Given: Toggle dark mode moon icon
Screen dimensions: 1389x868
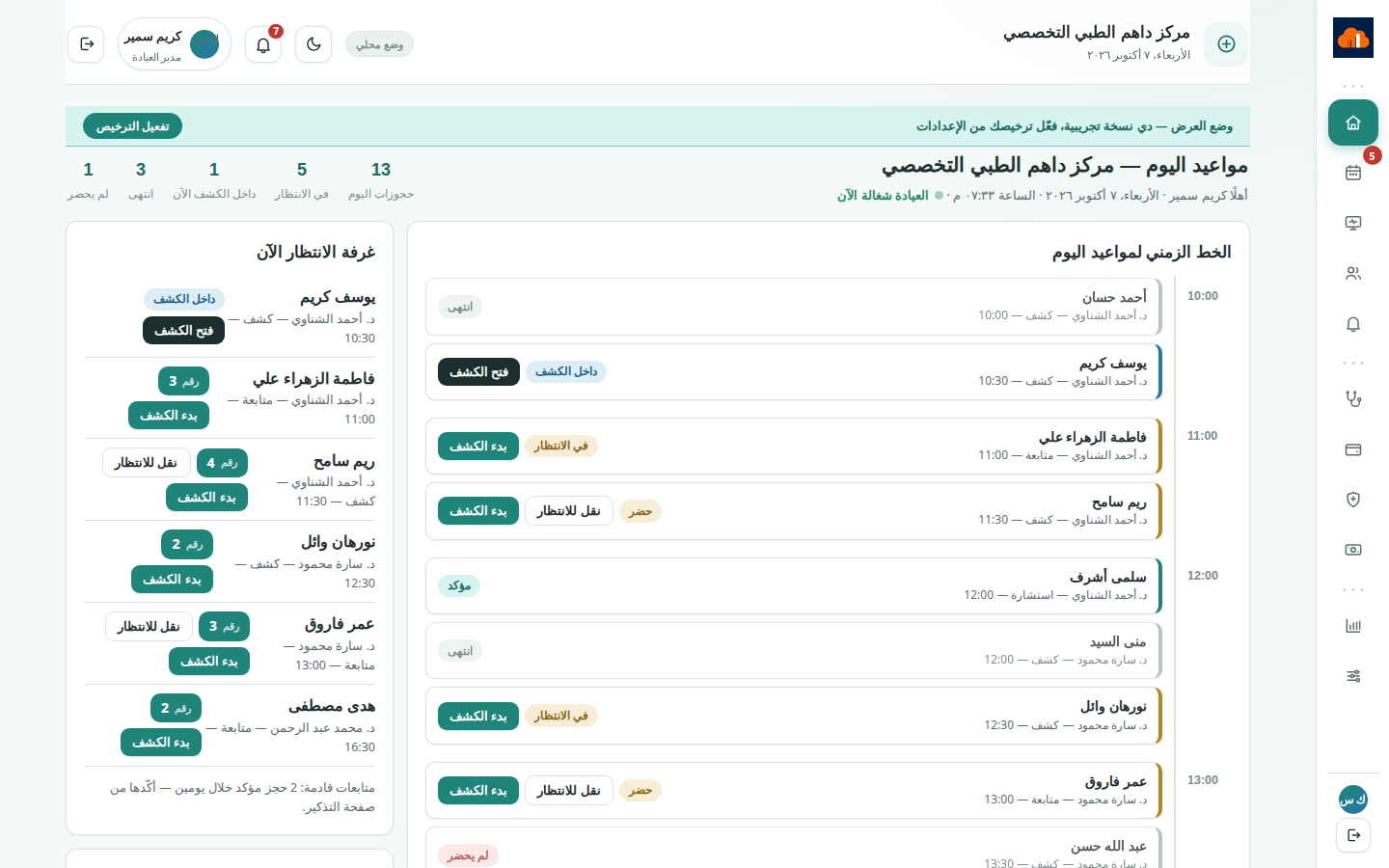Looking at the screenshot, I should pos(313,44).
